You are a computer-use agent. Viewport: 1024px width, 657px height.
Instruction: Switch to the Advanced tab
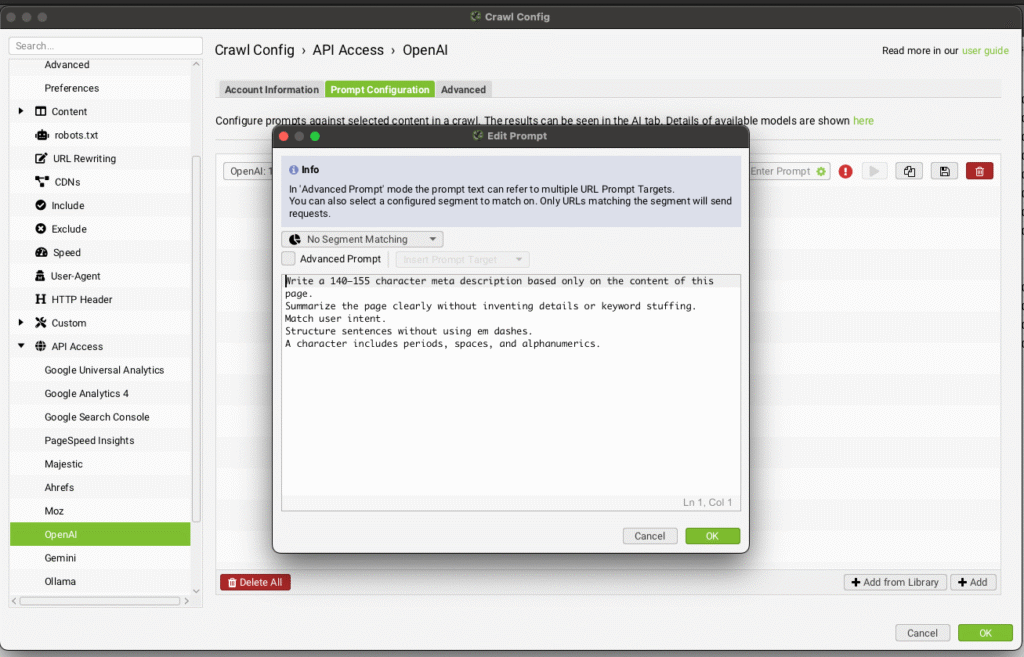pos(463,89)
